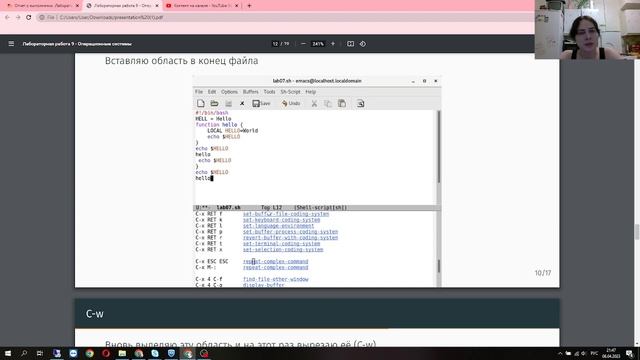The image size is (640, 360).
Task: Click the Emacs Sh-Script menu
Action: coord(290,92)
